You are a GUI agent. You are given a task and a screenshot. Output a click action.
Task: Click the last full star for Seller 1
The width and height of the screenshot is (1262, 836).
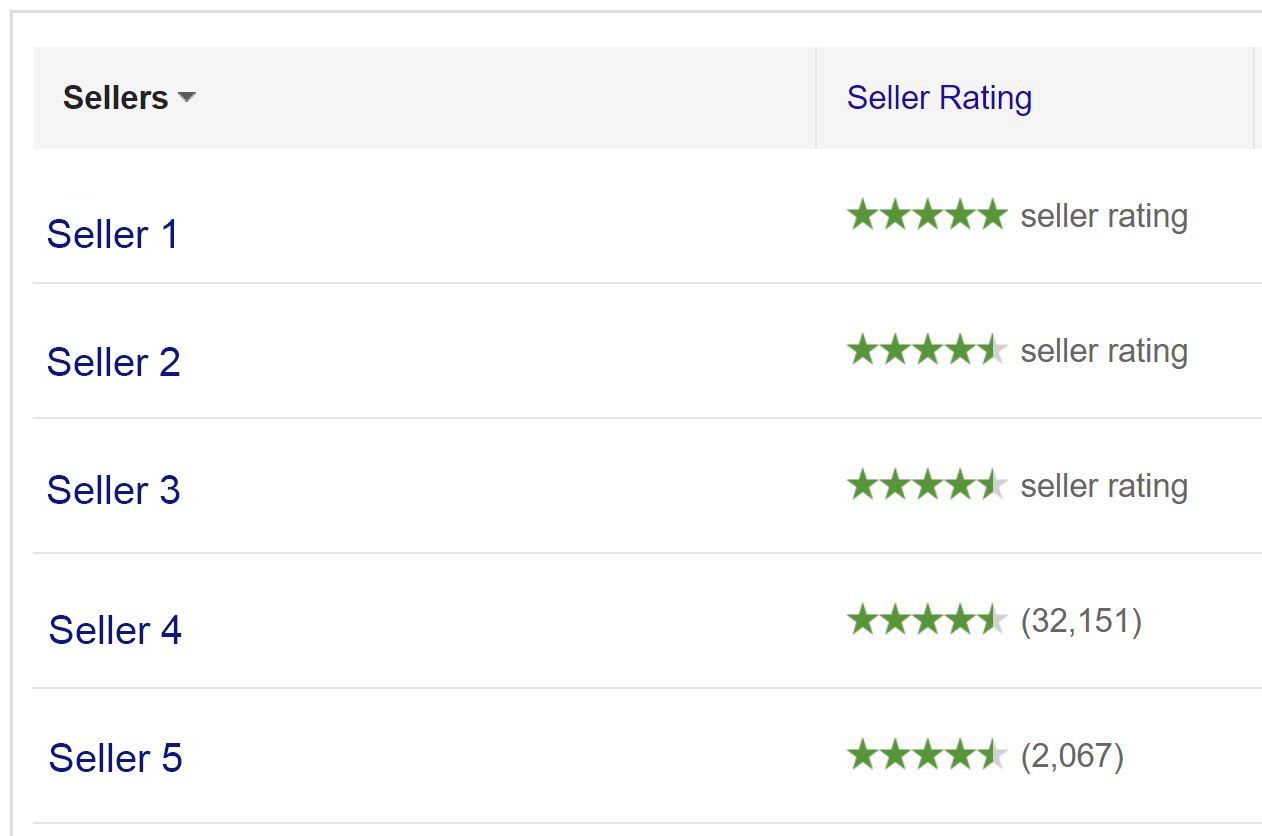(x=992, y=214)
